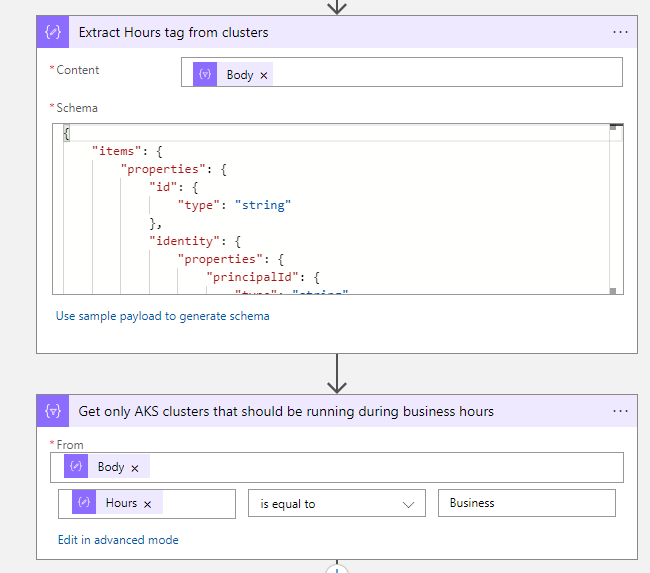The image size is (650, 573).
Task: Remove Body token from Content field
Action: pos(264,75)
